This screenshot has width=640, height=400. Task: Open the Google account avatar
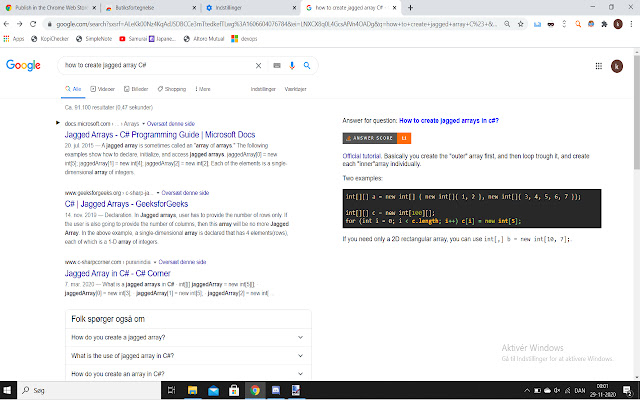[617, 66]
